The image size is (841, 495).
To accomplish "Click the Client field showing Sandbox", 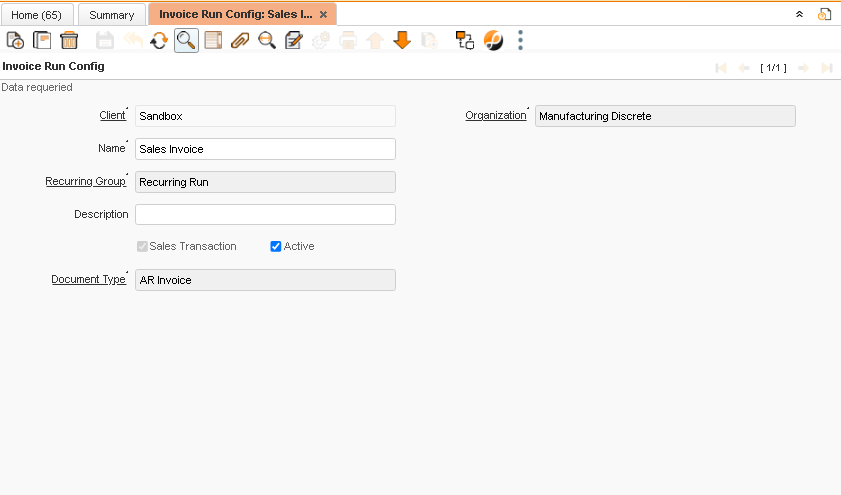I will pyautogui.click(x=265, y=116).
